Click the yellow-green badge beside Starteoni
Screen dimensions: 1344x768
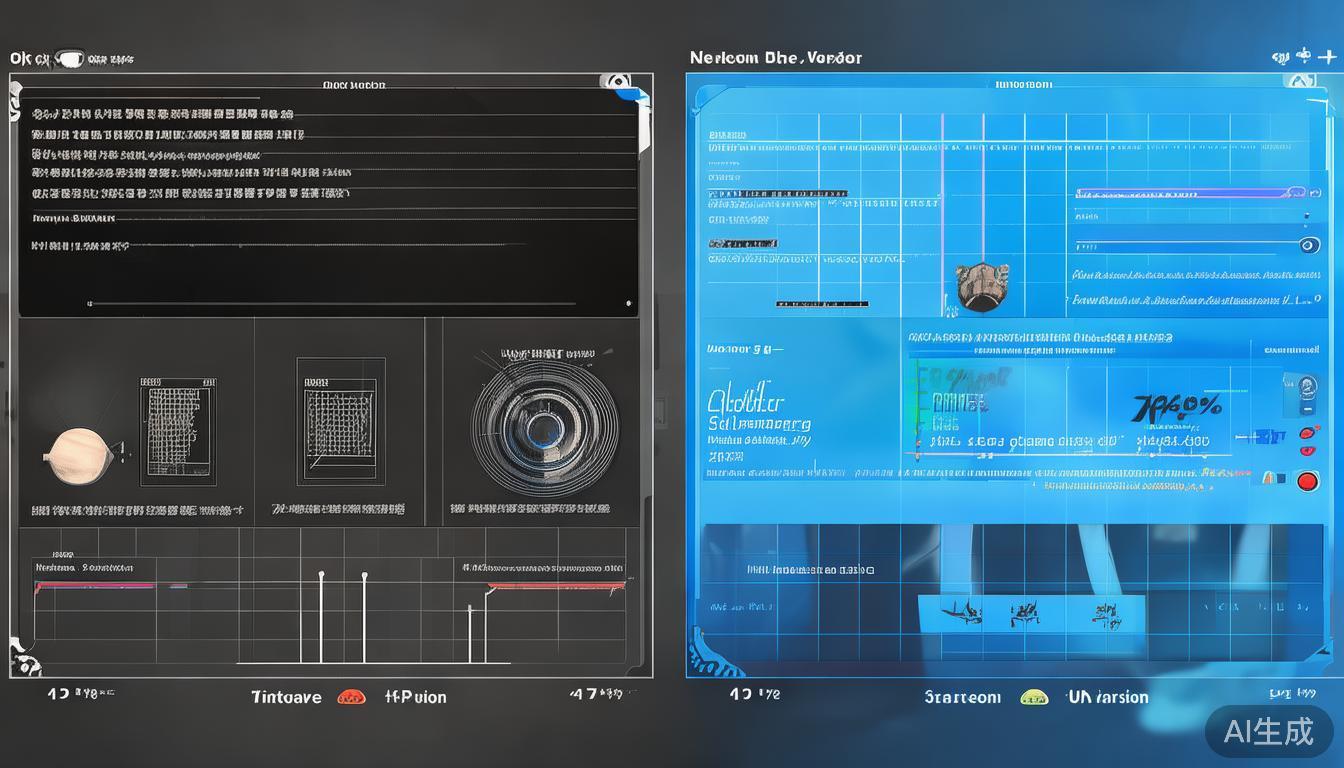click(x=1032, y=697)
